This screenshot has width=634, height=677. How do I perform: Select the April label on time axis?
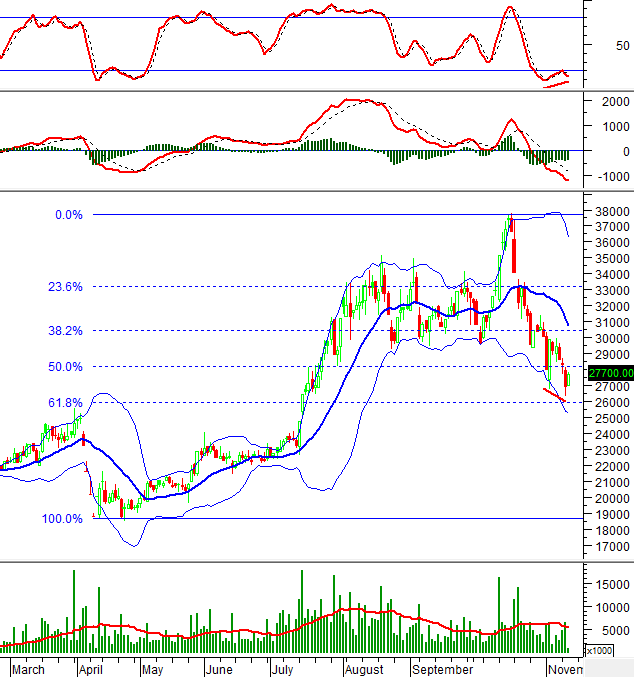[x=91, y=667]
